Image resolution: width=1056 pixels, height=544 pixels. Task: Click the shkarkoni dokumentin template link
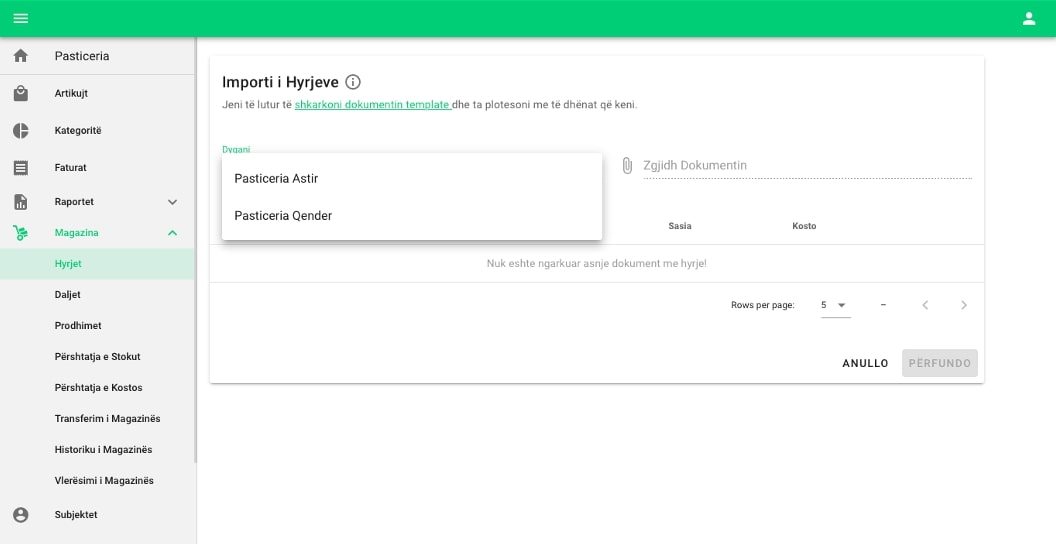(x=372, y=105)
